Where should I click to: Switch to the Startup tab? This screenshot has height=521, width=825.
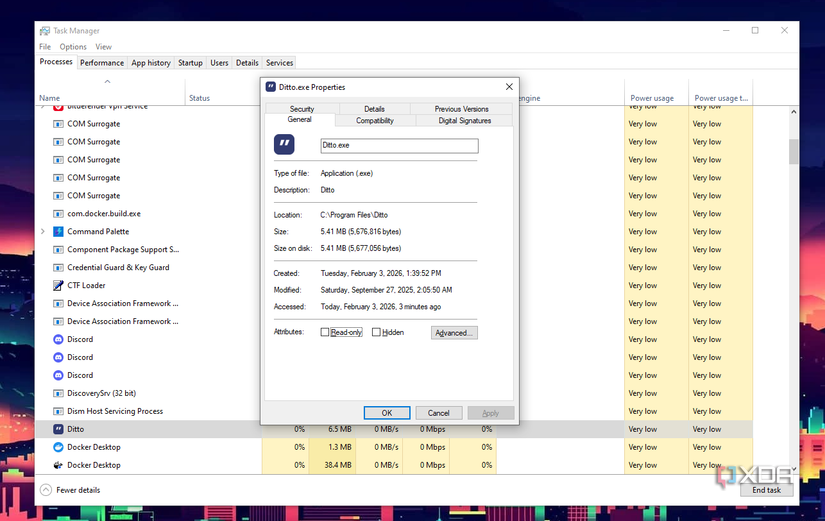click(190, 63)
